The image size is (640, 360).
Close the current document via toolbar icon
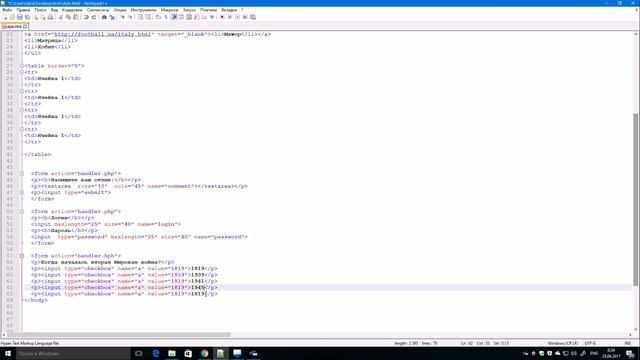pyautogui.click(x=36, y=17)
